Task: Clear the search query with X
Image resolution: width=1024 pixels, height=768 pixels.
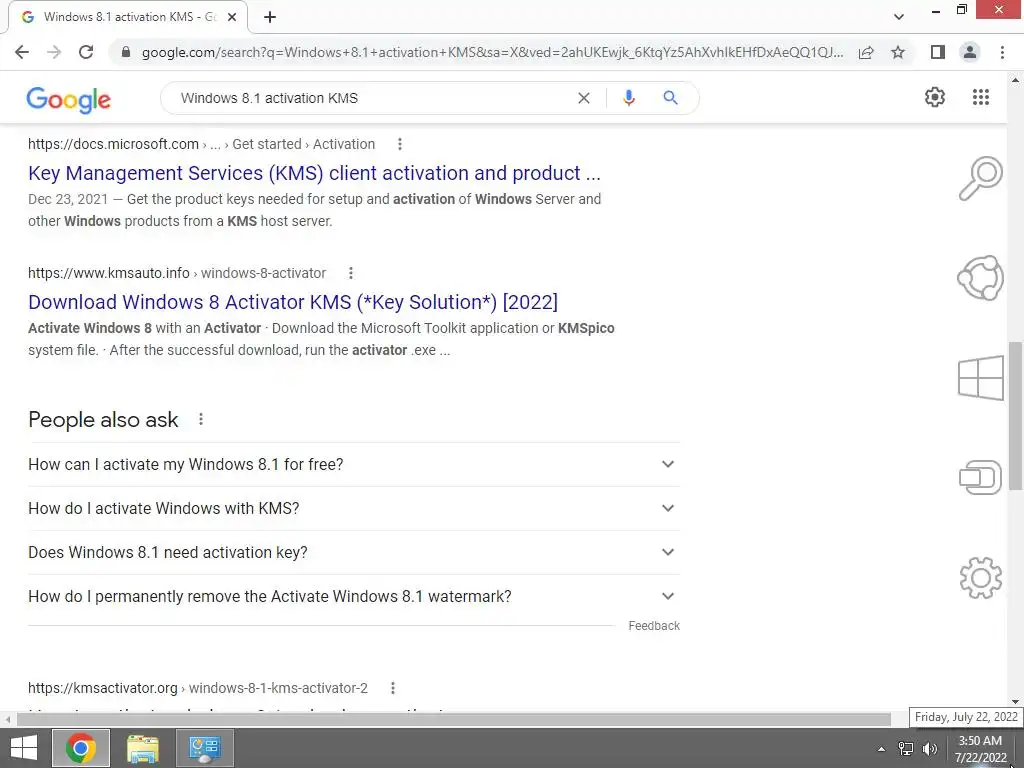Action: [x=584, y=98]
